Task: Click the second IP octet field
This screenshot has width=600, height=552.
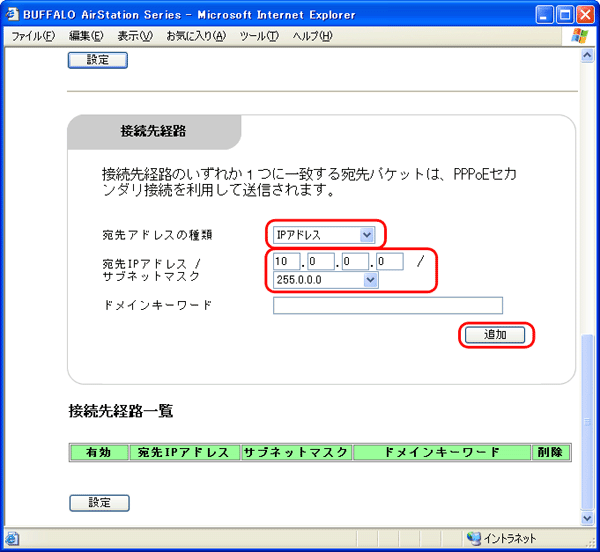Action: [321, 261]
